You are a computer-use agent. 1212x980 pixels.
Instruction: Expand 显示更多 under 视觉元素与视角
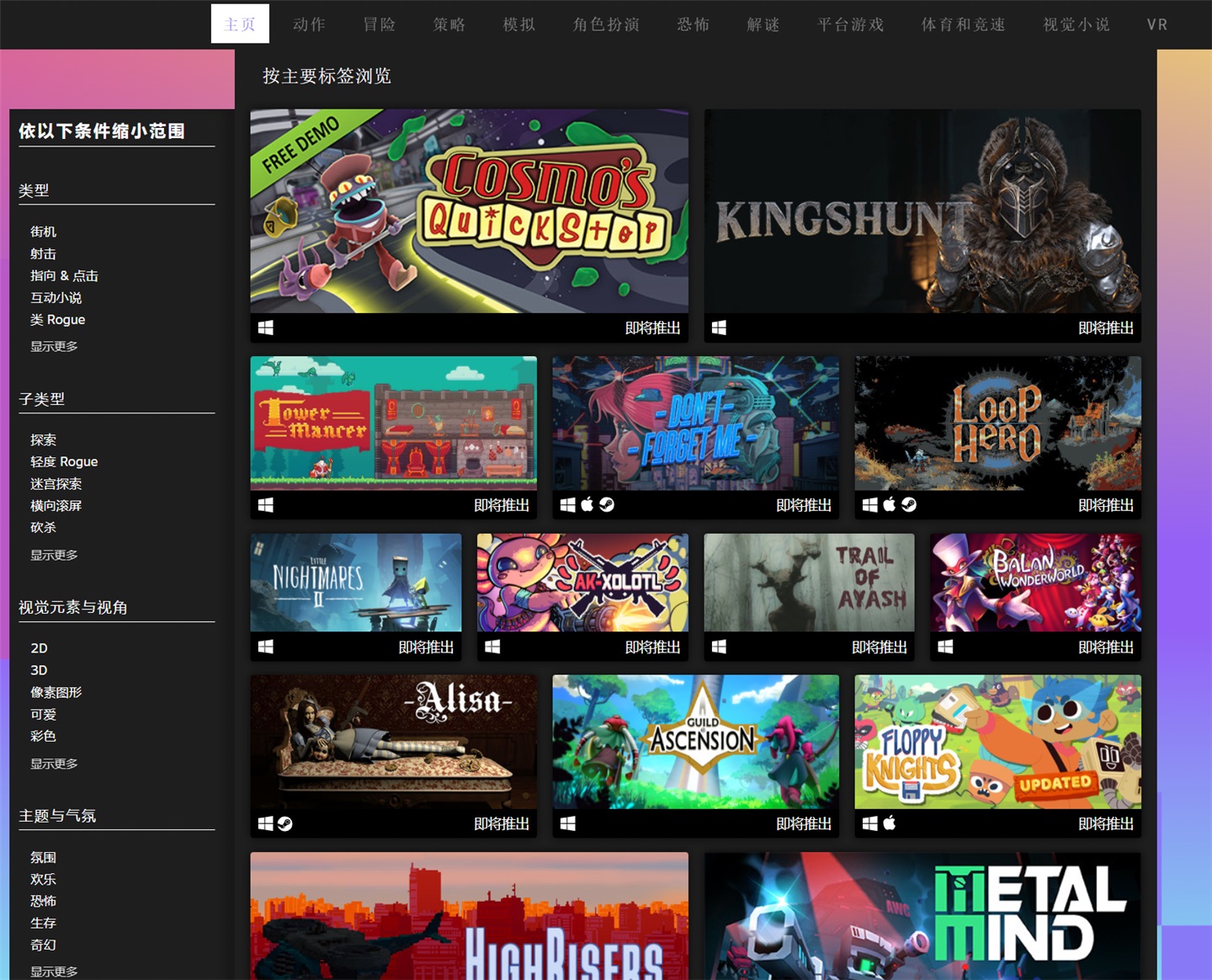click(x=54, y=764)
